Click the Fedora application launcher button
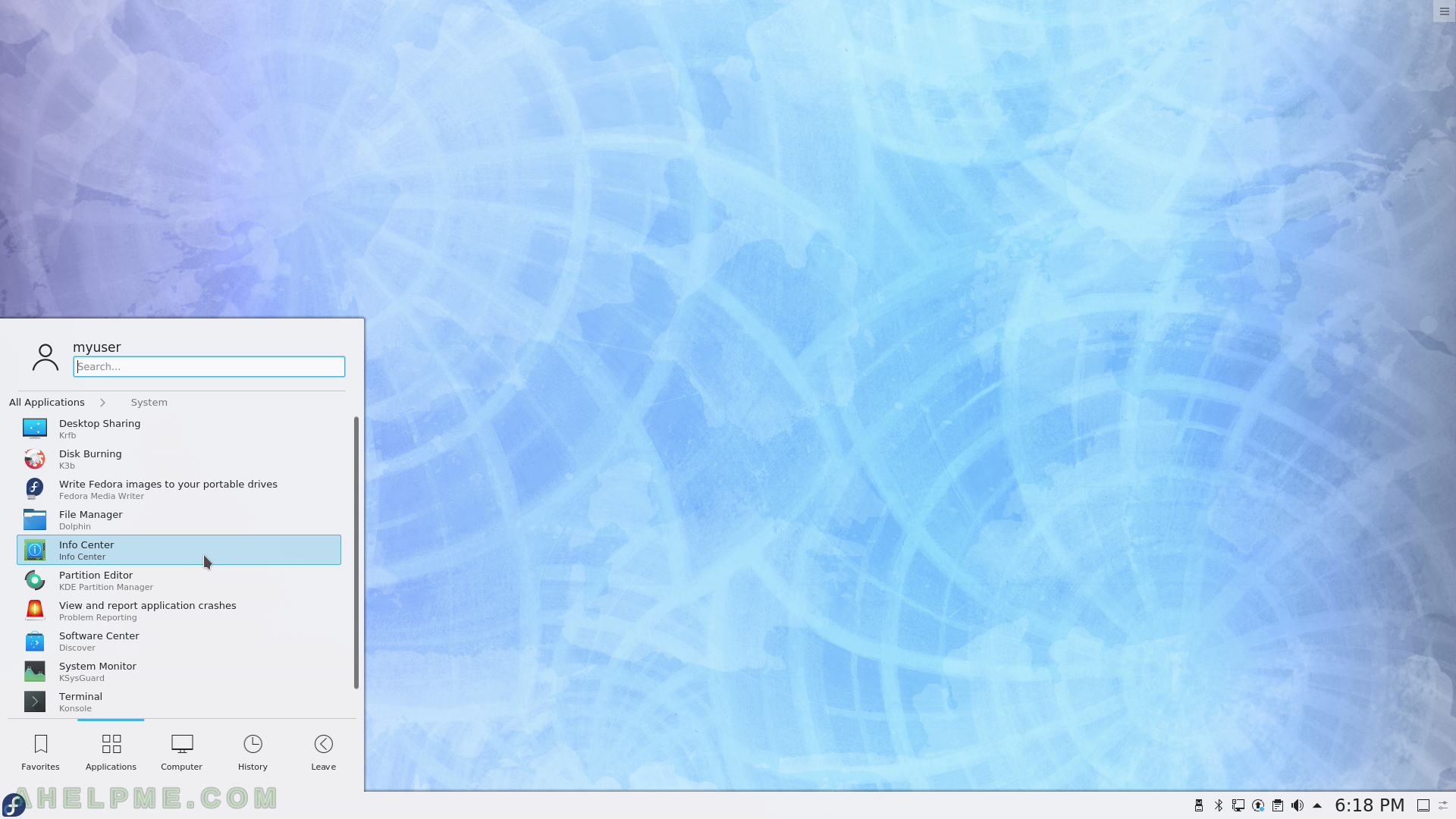The height and width of the screenshot is (819, 1456). tap(14, 805)
